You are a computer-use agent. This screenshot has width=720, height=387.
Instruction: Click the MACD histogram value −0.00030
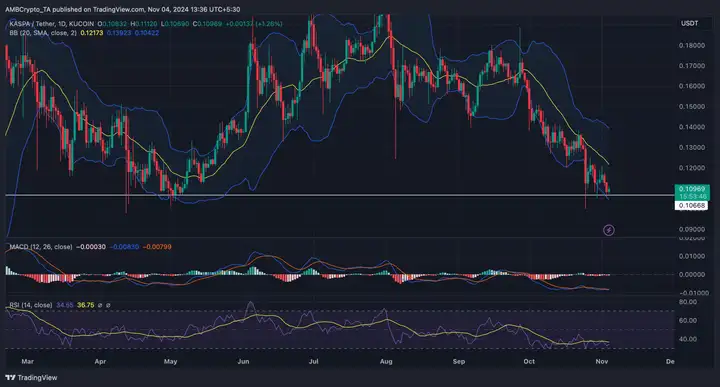[x=90, y=247]
